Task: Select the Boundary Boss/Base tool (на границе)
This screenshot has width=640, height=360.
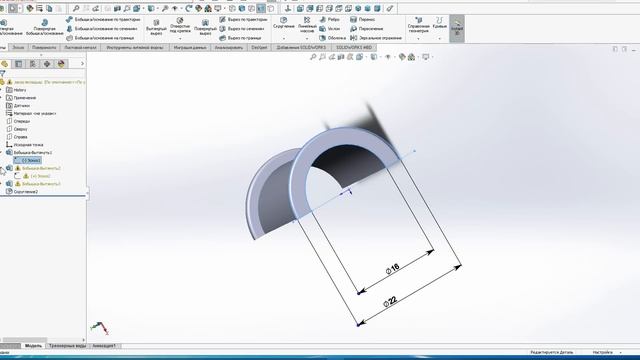Action: (100, 38)
